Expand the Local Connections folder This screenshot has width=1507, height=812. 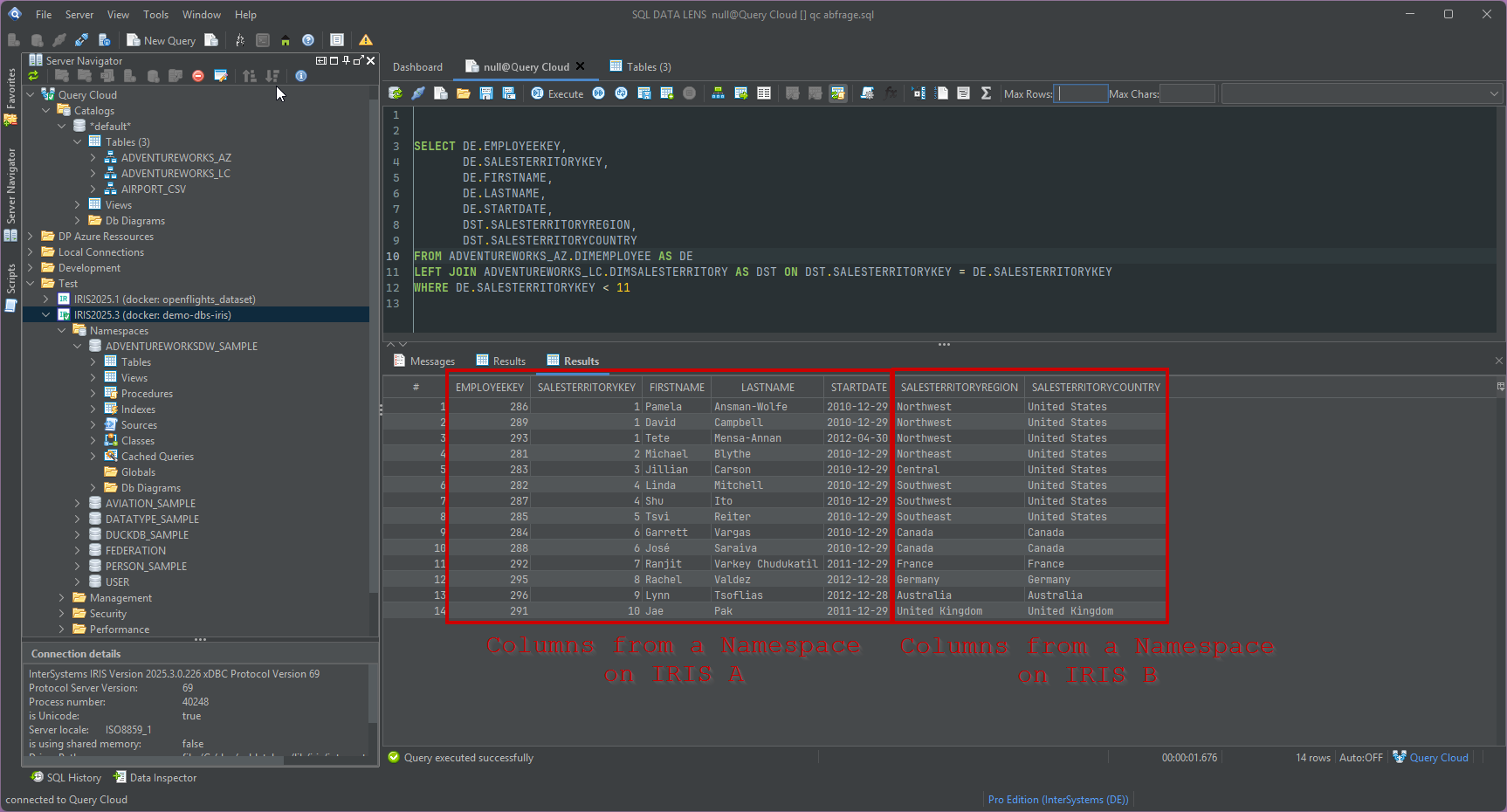31,252
